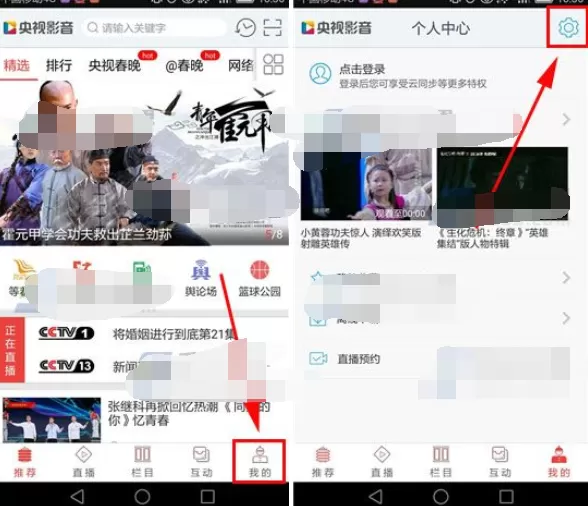Open settings gear in 个人中心
Screen dimensions: 588x506
click(568, 28)
